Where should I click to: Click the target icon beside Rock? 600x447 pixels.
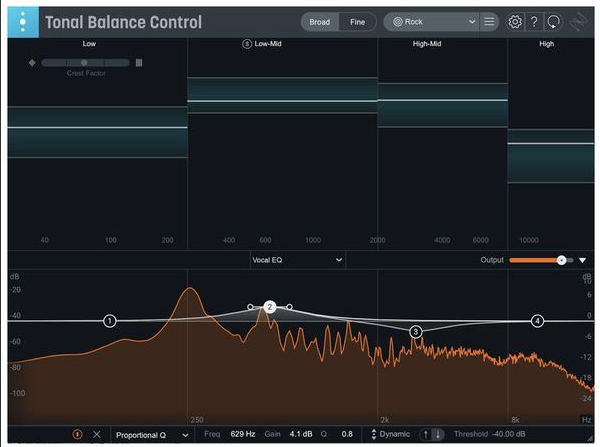point(398,22)
